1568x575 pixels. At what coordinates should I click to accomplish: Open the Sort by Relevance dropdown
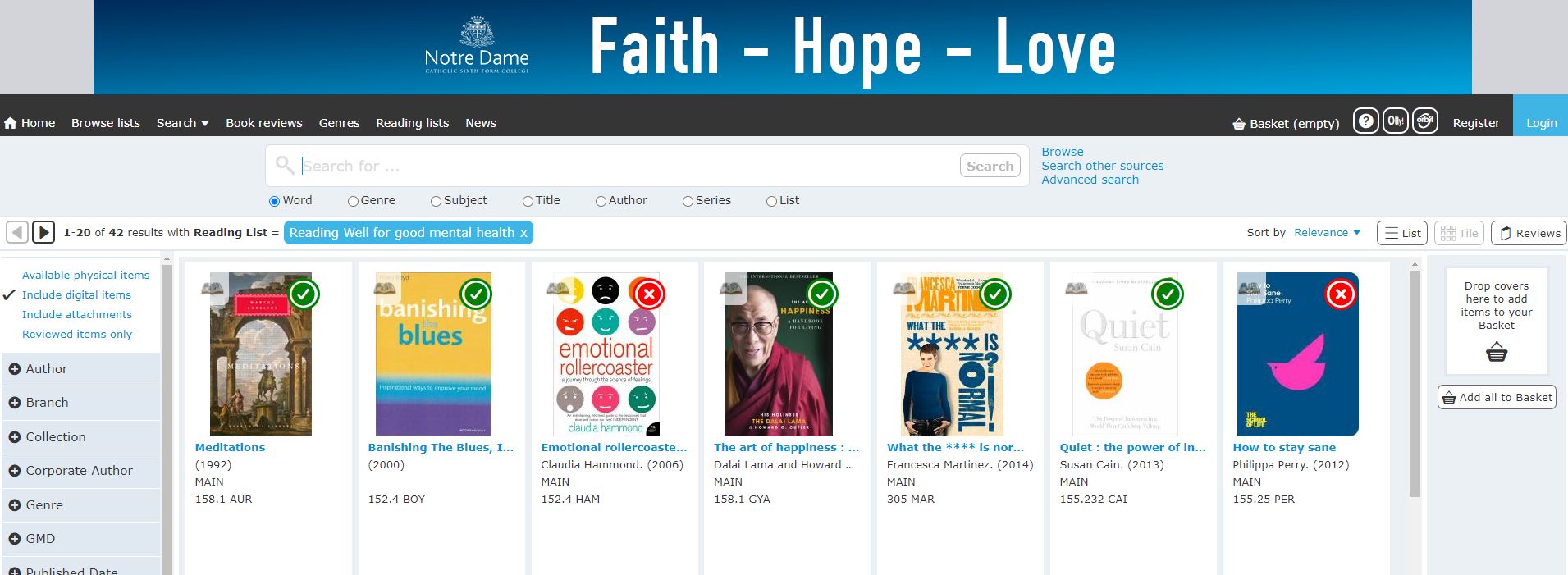click(1327, 233)
